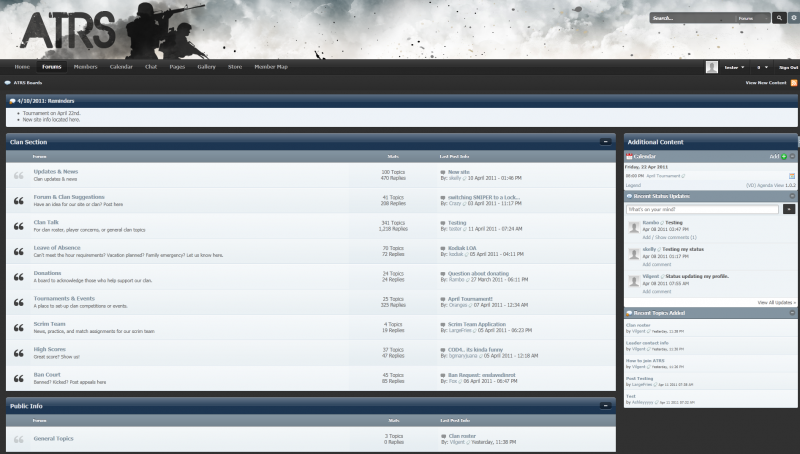Click quote icon beside Ban Court forum
The height and width of the screenshot is (454, 800).
(x=18, y=378)
